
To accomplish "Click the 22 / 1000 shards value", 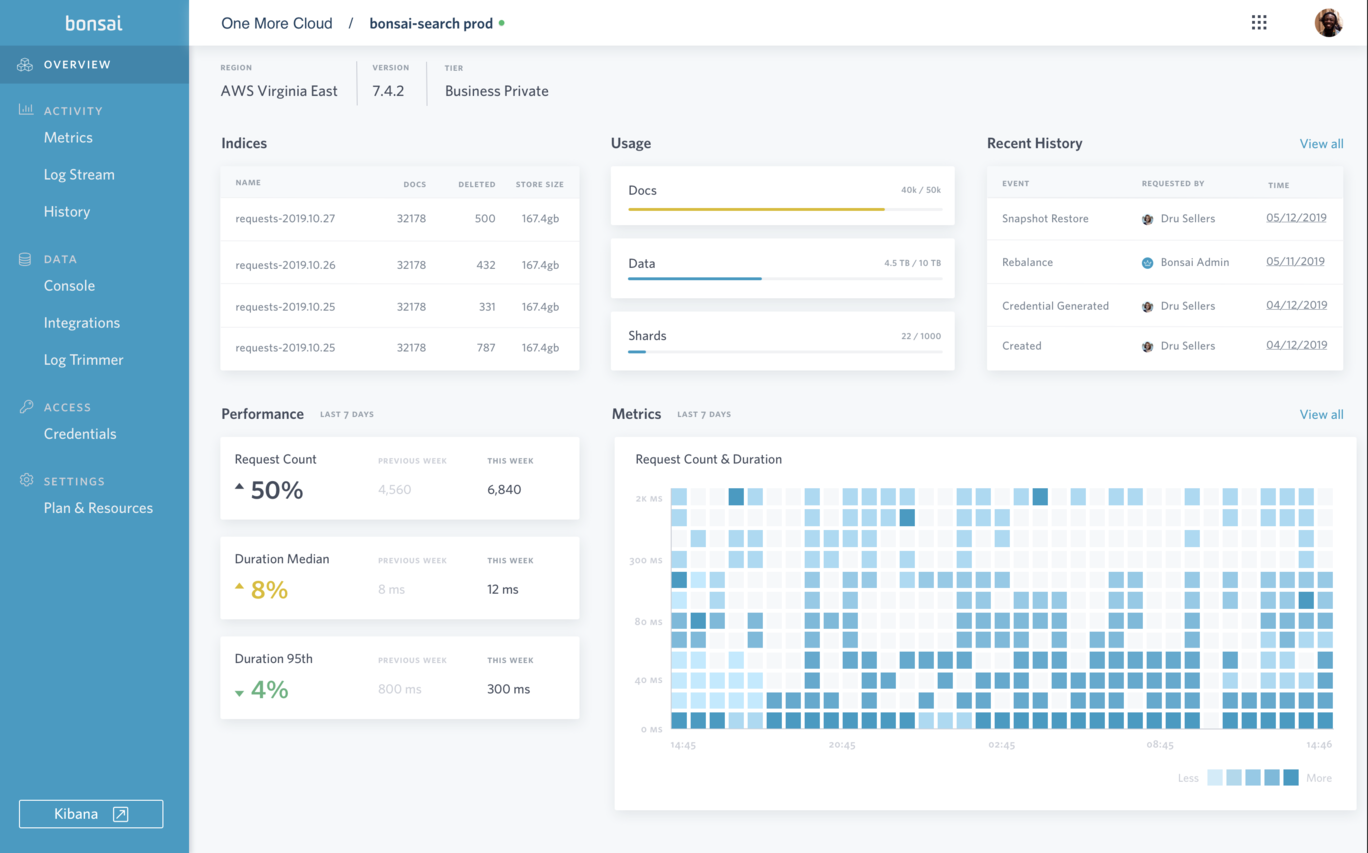I will pos(921,337).
